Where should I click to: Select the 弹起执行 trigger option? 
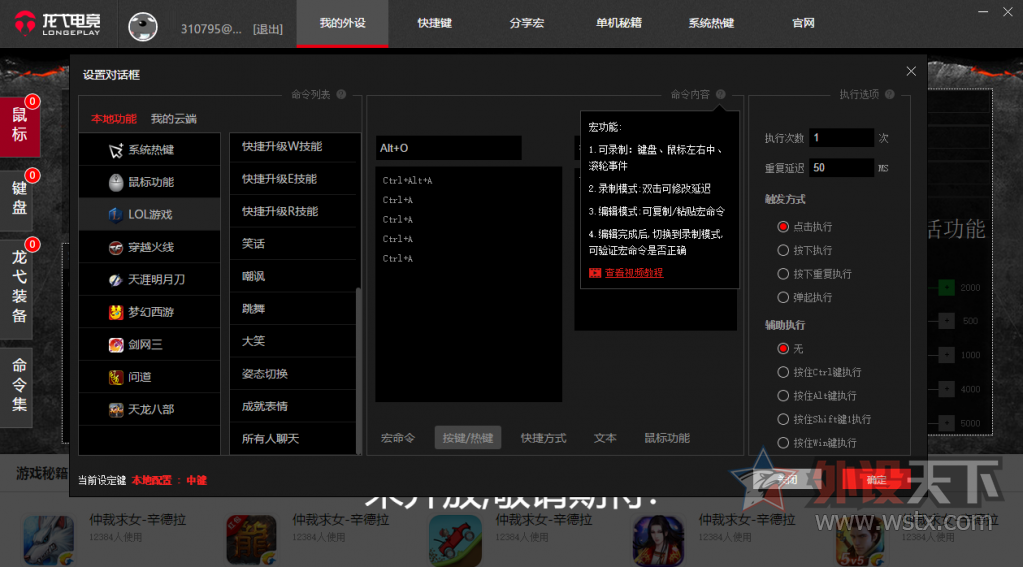pyautogui.click(x=783, y=297)
